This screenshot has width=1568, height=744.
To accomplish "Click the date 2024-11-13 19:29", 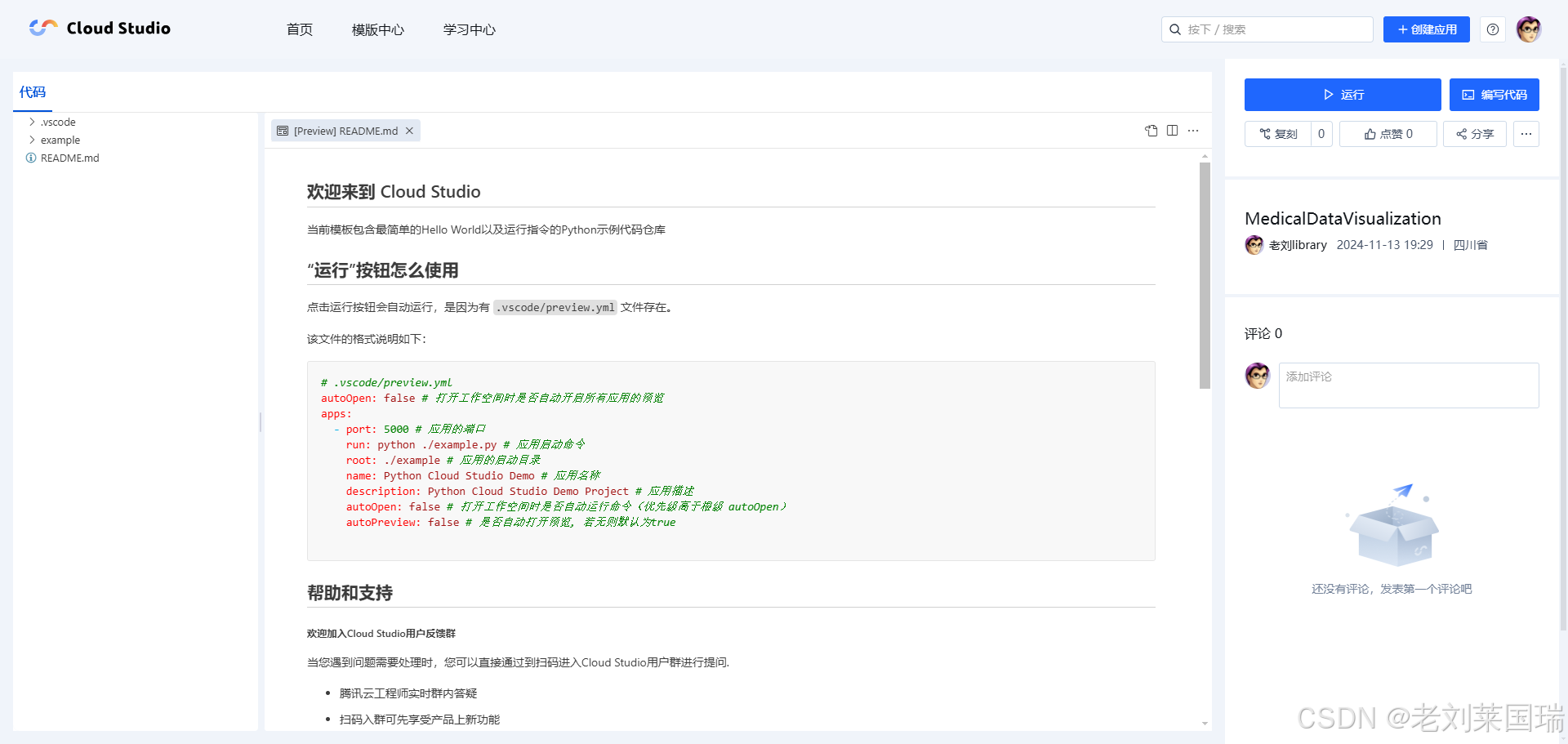I will (x=1384, y=245).
